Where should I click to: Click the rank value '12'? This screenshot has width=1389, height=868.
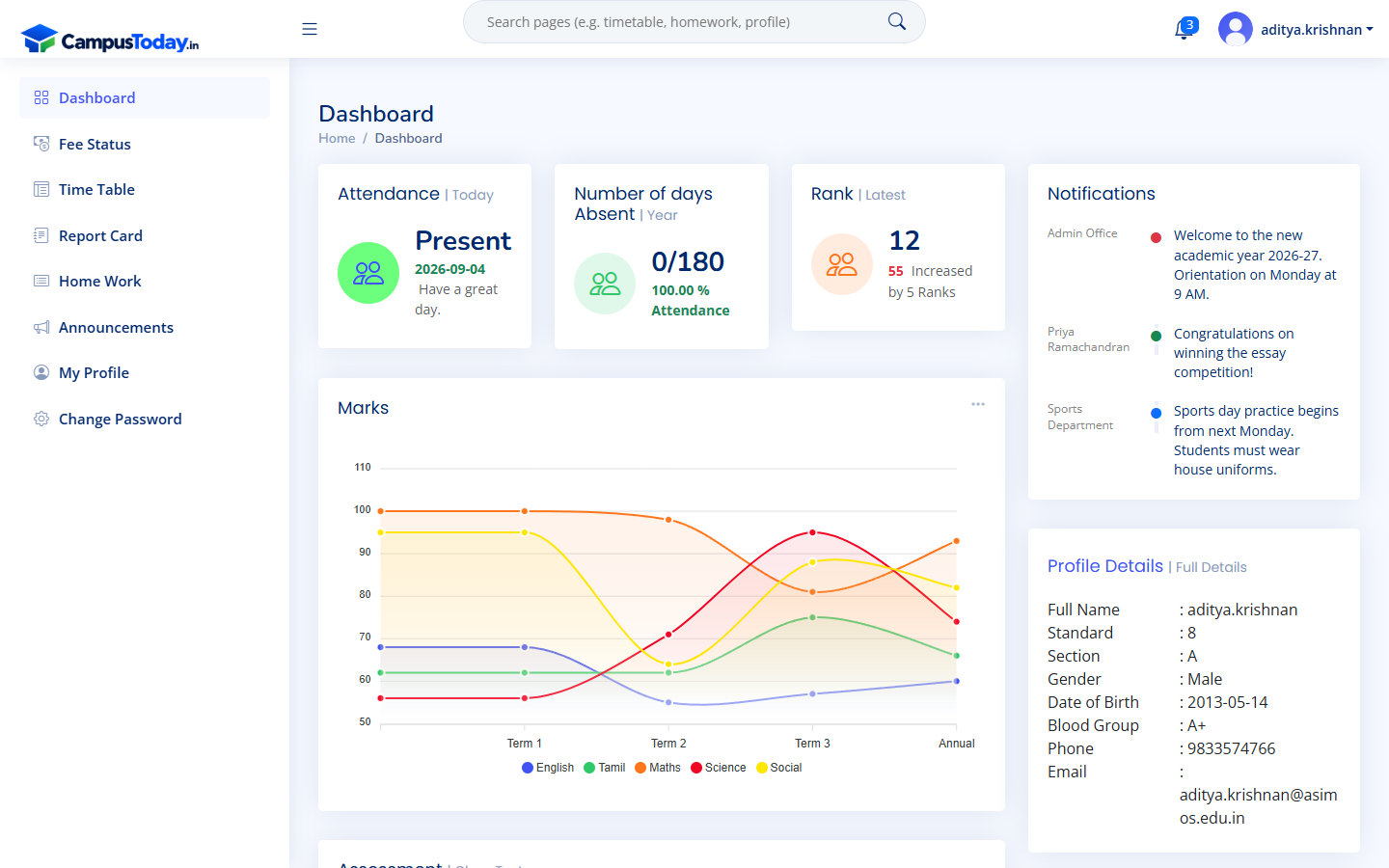tap(905, 240)
